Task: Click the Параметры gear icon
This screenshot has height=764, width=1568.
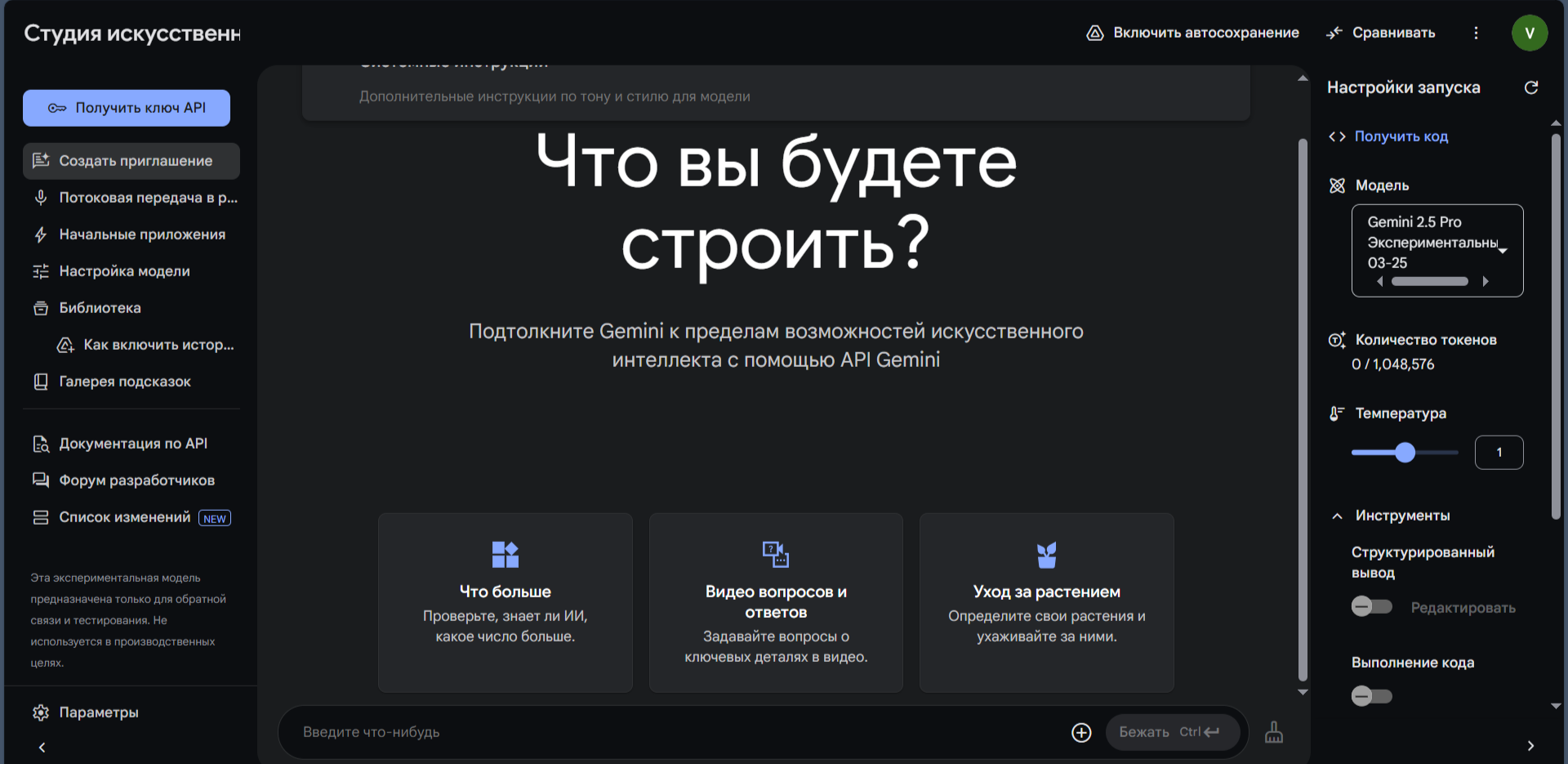Action: click(41, 713)
